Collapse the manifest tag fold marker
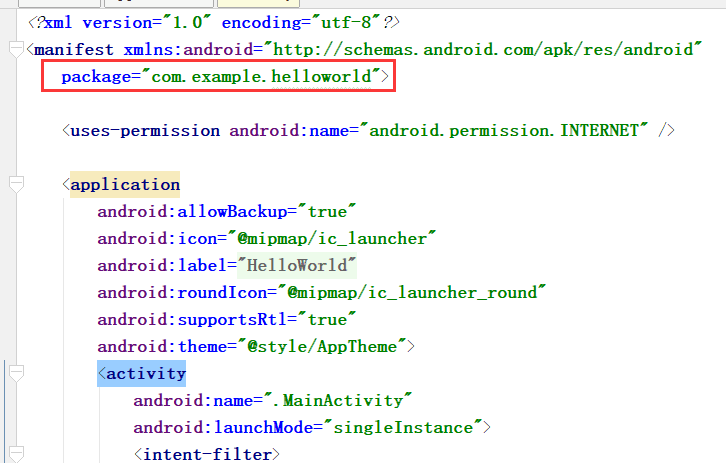 (16, 49)
